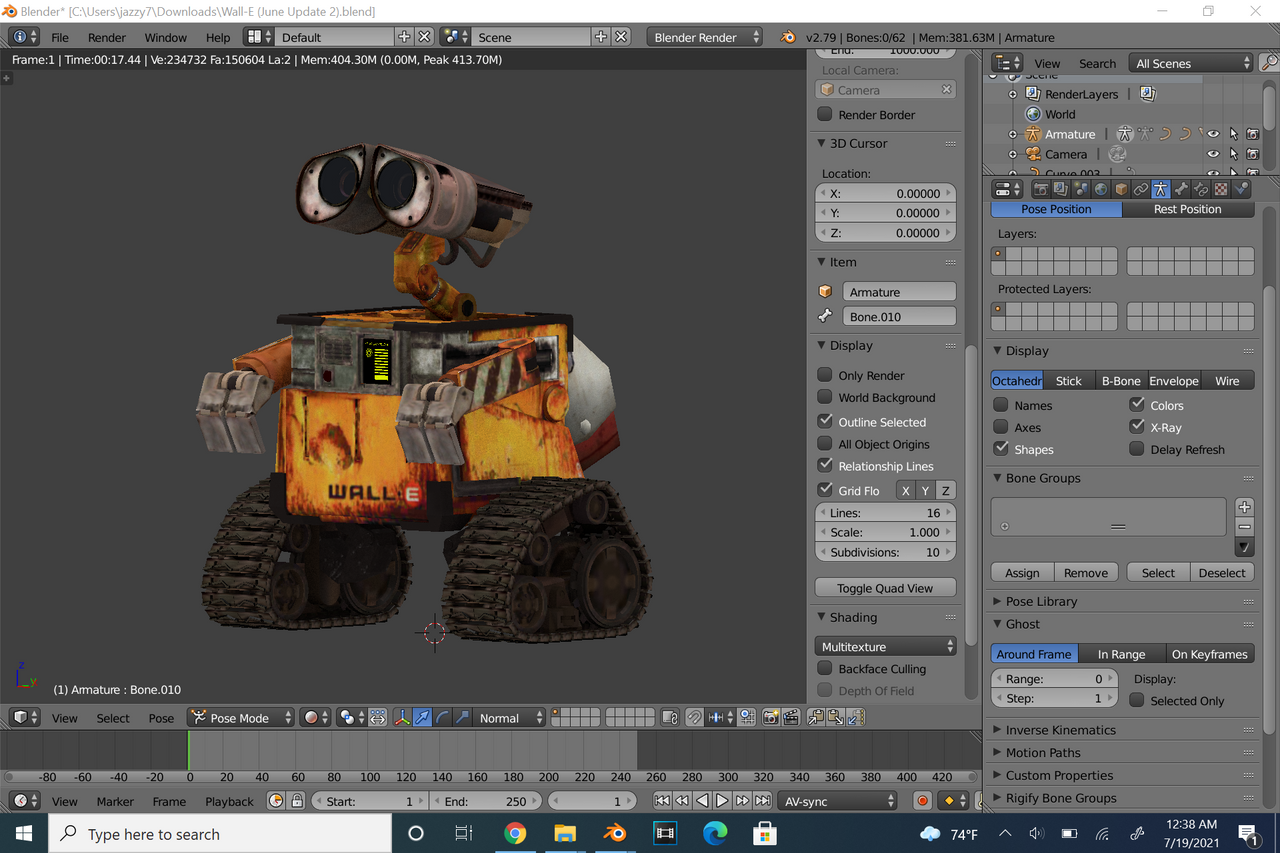
Task: Open the Render properties tab camera icon
Action: tap(1041, 188)
